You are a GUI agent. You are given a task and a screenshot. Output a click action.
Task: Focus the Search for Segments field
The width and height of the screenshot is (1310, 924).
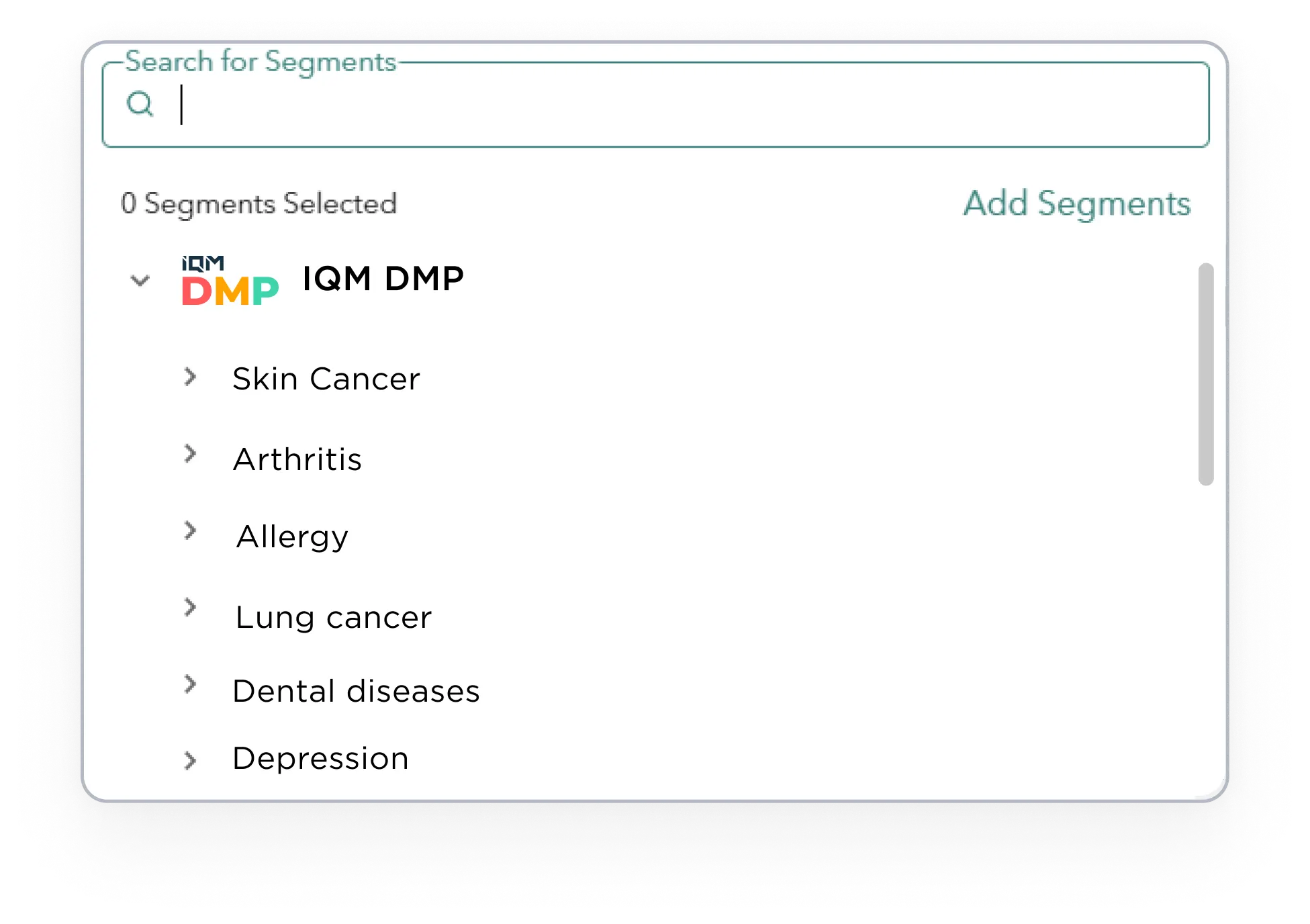655,105
